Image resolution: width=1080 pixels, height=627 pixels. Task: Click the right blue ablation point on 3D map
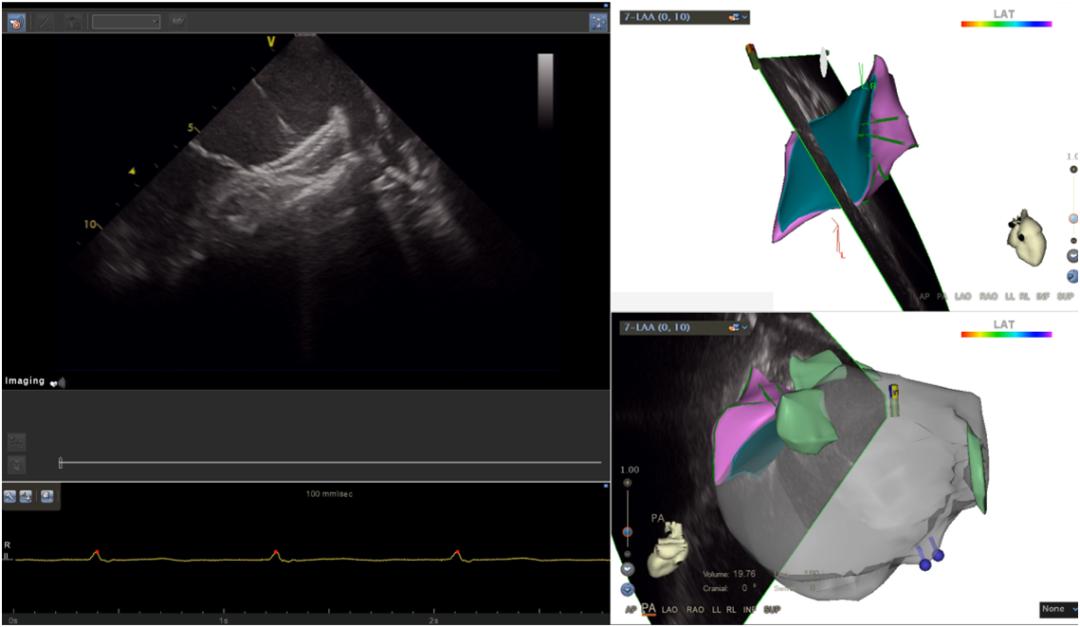pyautogui.click(x=938, y=555)
